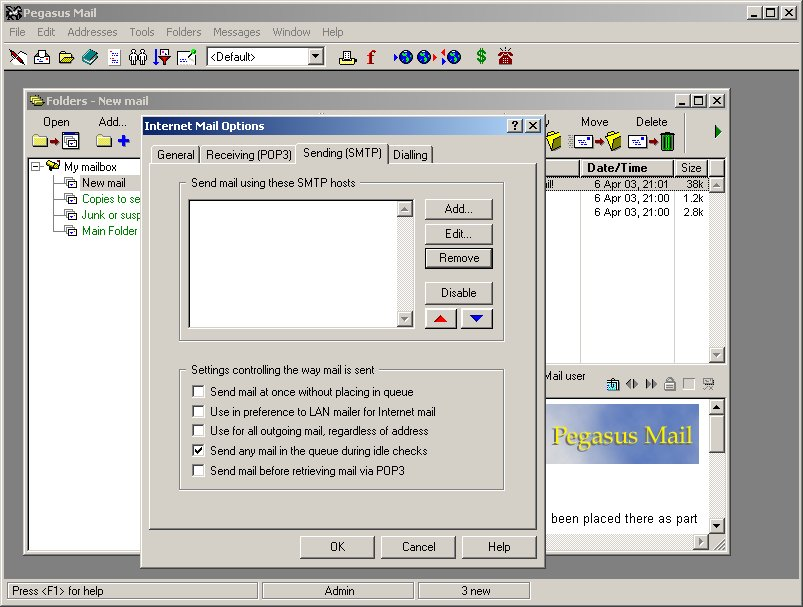Open the address books icon in toolbar
Image resolution: width=803 pixels, height=607 pixels.
click(x=90, y=57)
